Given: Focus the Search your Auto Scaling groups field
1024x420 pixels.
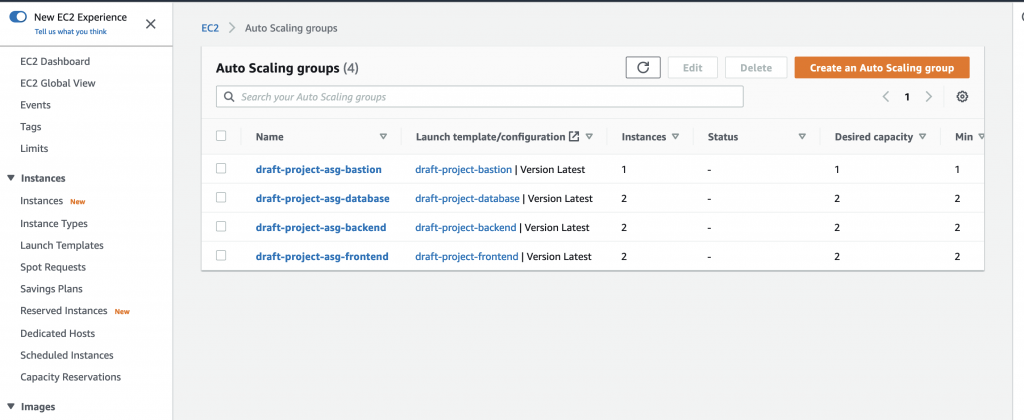Looking at the screenshot, I should [480, 97].
